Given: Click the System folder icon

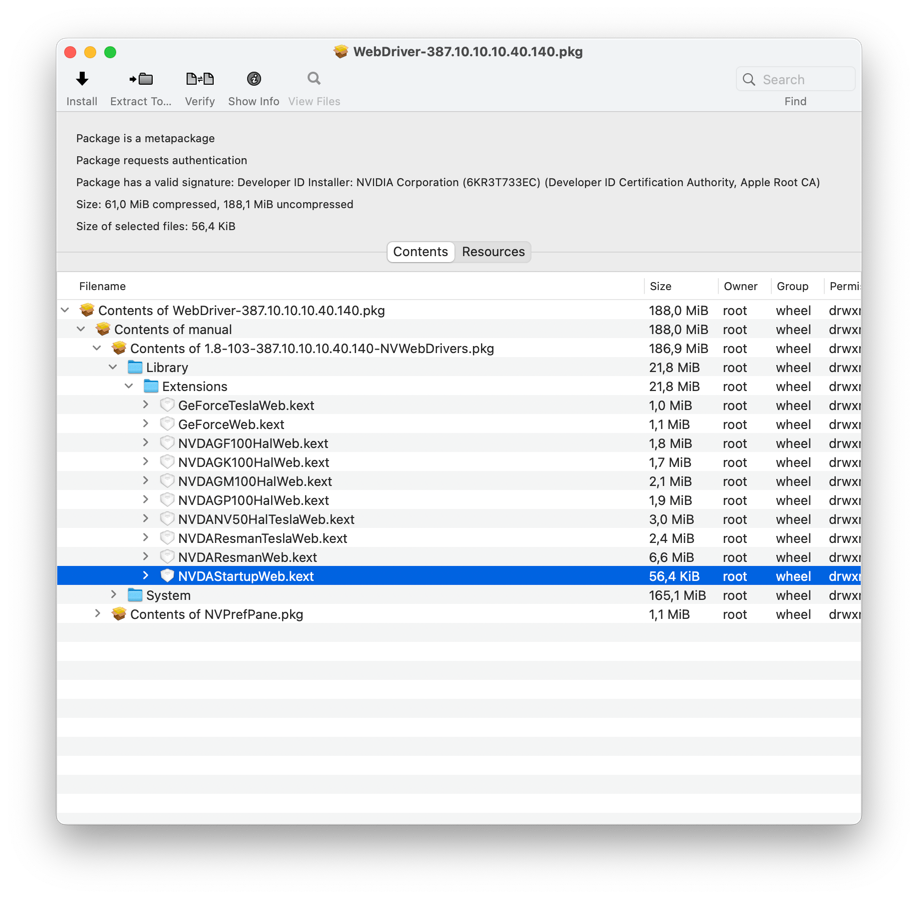Looking at the screenshot, I should point(135,595).
